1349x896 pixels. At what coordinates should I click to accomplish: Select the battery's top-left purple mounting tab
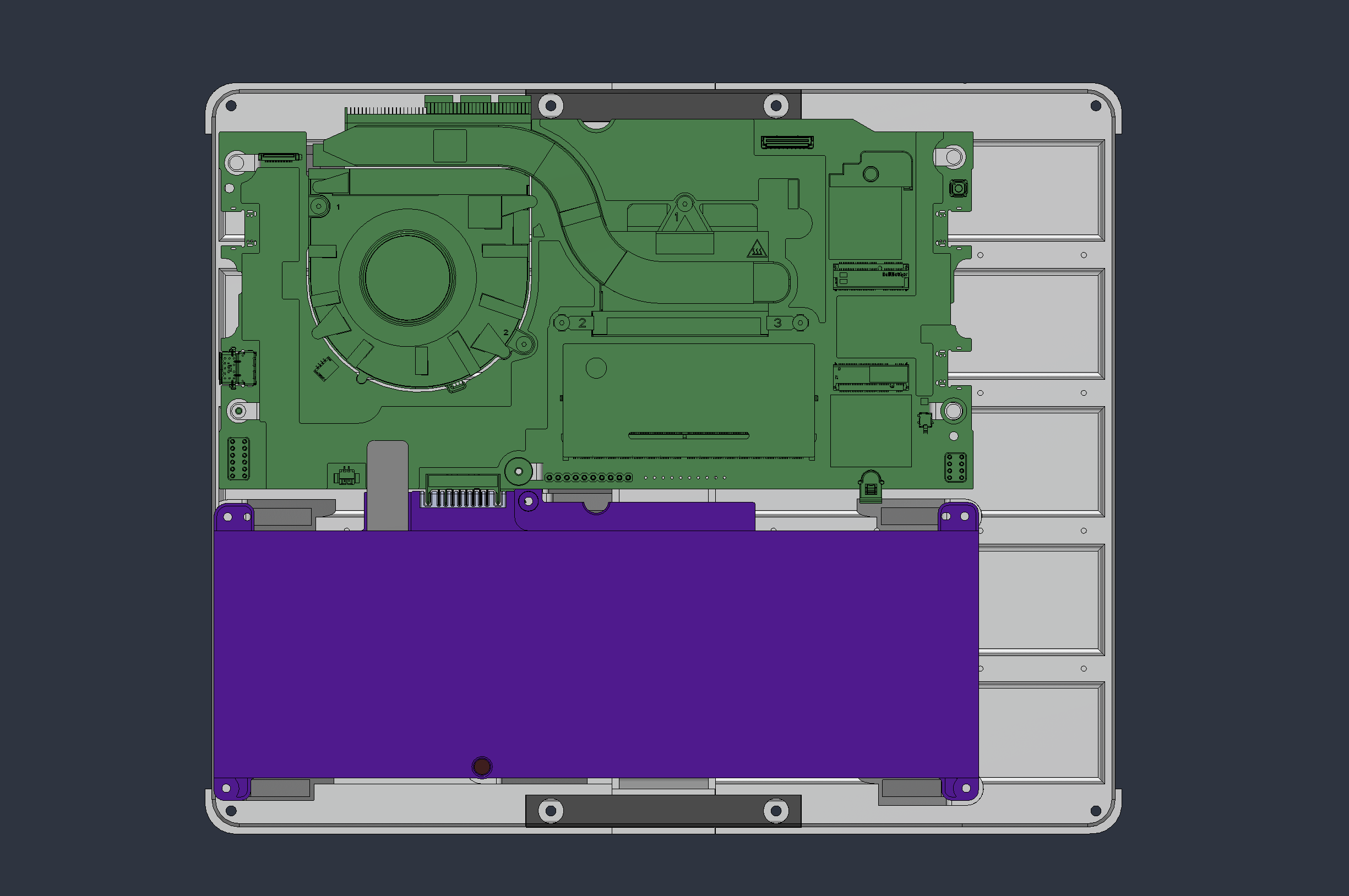click(235, 517)
